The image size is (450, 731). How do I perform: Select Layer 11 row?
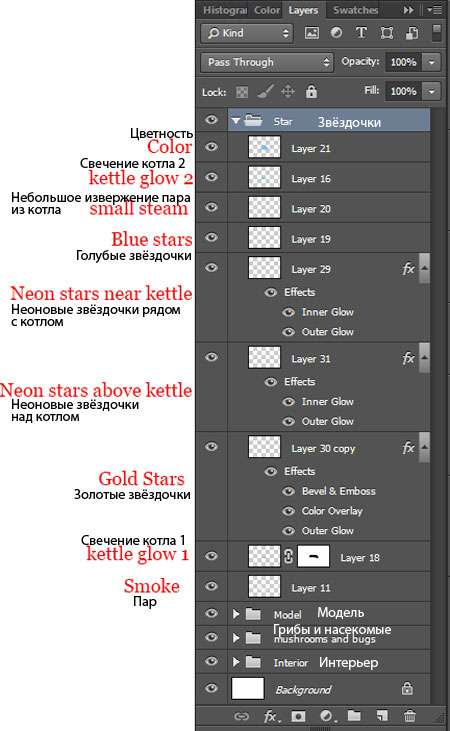(313, 586)
